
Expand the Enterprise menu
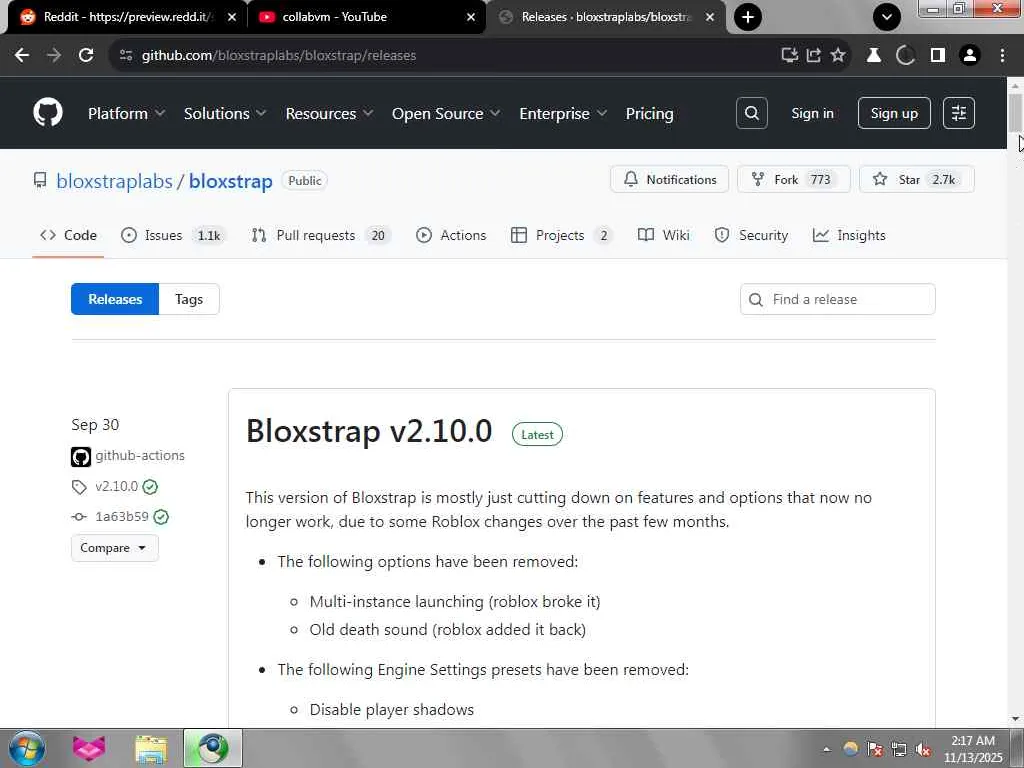click(563, 114)
